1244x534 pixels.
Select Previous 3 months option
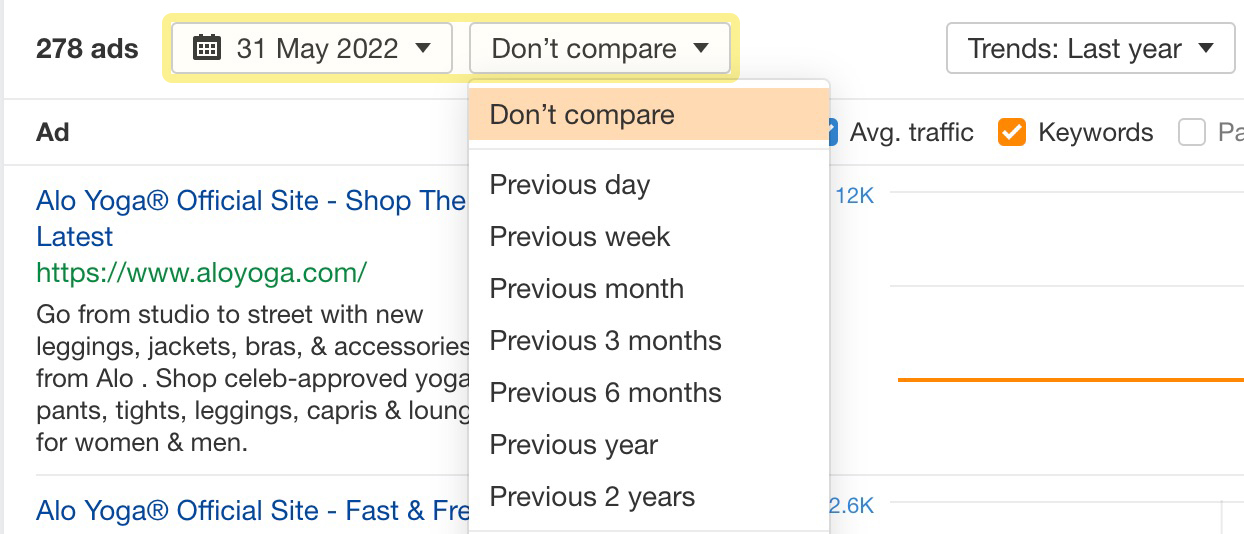pyautogui.click(x=605, y=341)
